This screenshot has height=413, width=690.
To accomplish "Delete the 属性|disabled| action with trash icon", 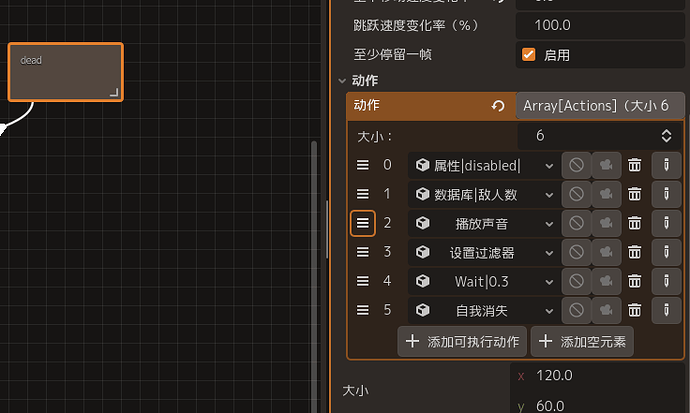I will pos(634,165).
